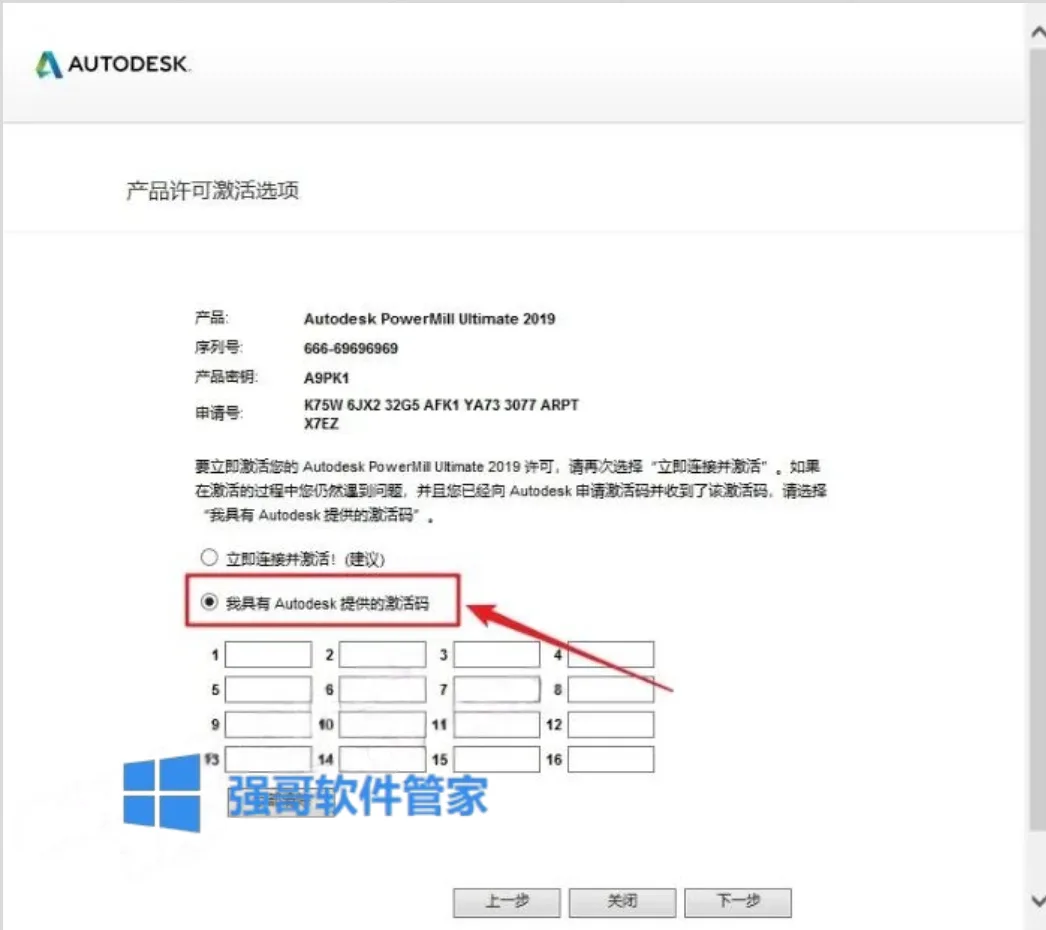The width and height of the screenshot is (1046, 930).
Task: Click activation code field 13
Action: coord(268,759)
